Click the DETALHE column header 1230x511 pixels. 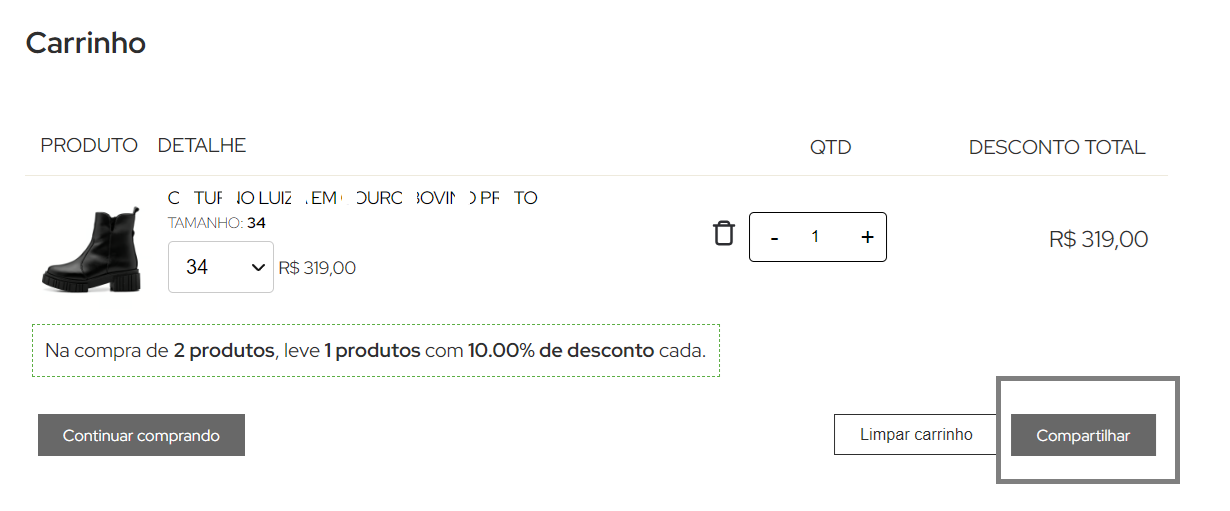tap(202, 146)
